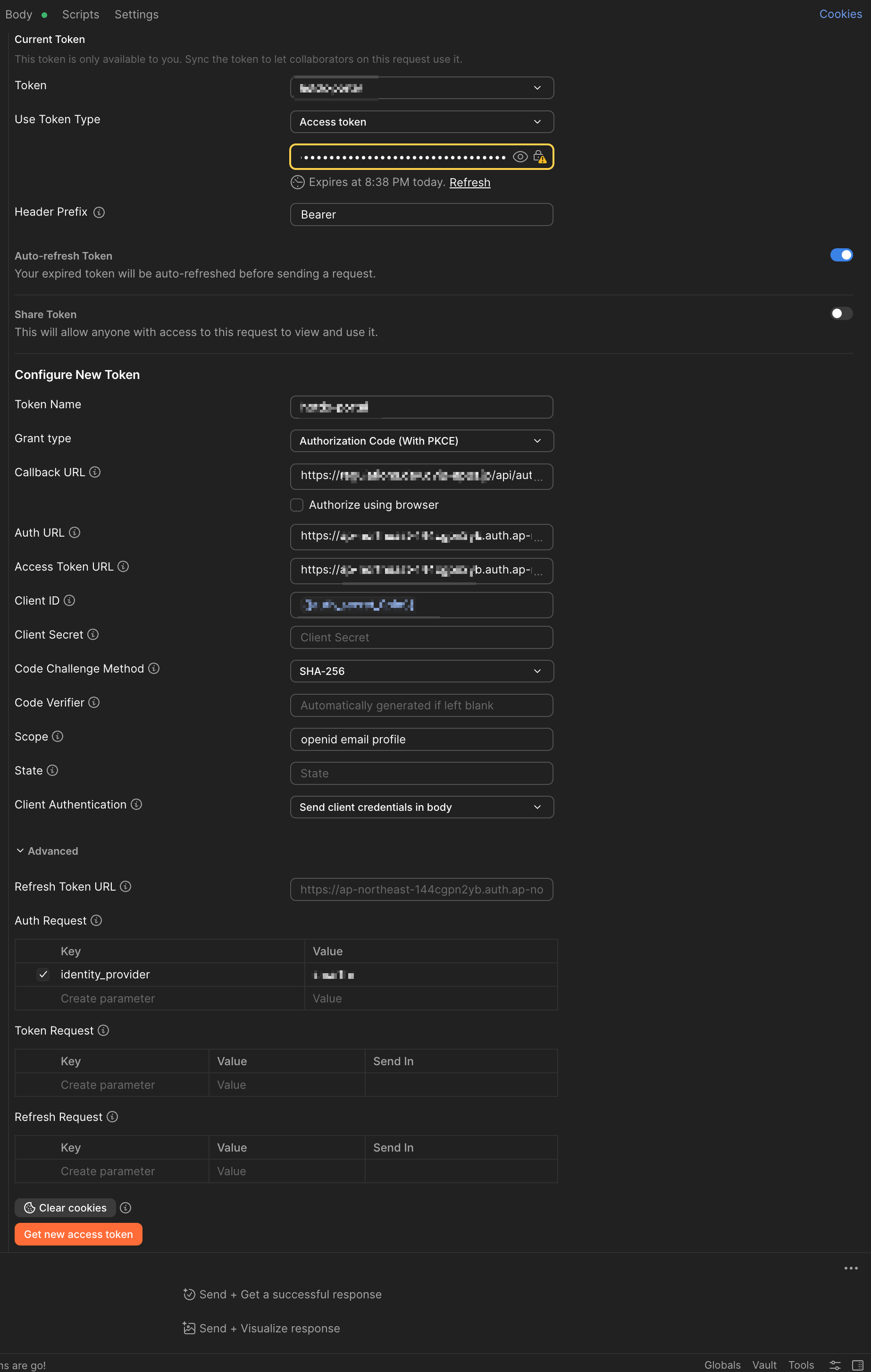Open Access Token URL info icon
Screen dimensions: 871x1372
point(123,566)
